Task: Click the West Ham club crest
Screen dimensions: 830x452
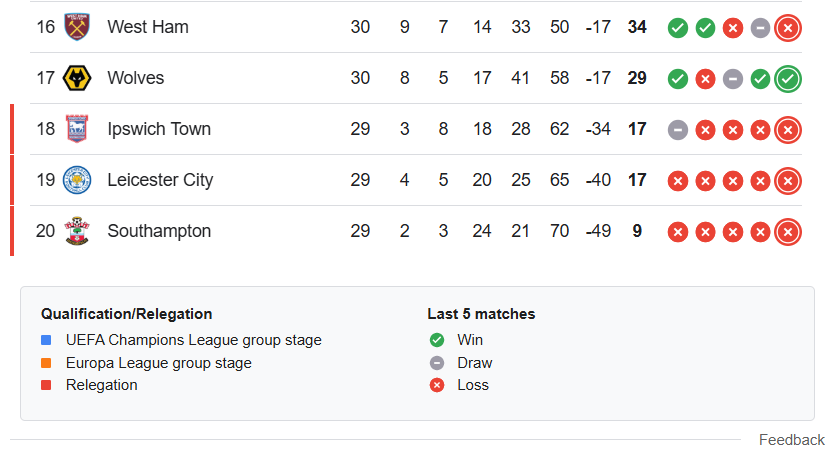Action: click(x=77, y=27)
